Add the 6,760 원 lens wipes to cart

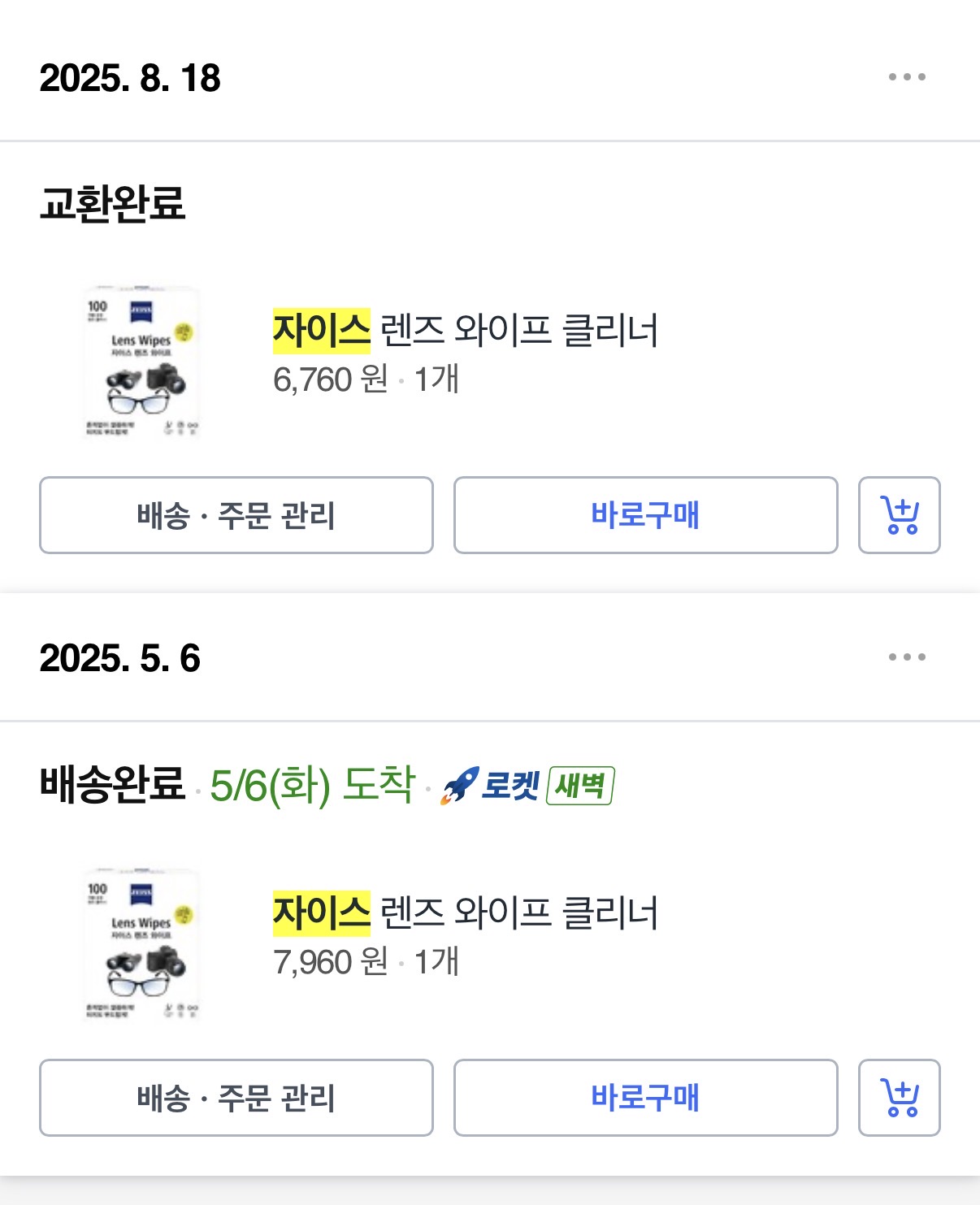click(899, 515)
